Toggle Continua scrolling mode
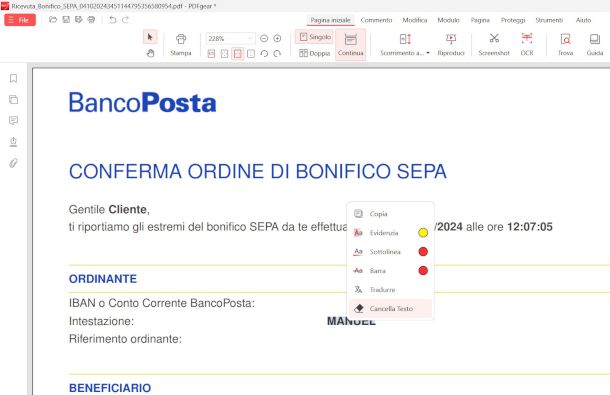Screen dimensions: 610x395 coord(351,45)
